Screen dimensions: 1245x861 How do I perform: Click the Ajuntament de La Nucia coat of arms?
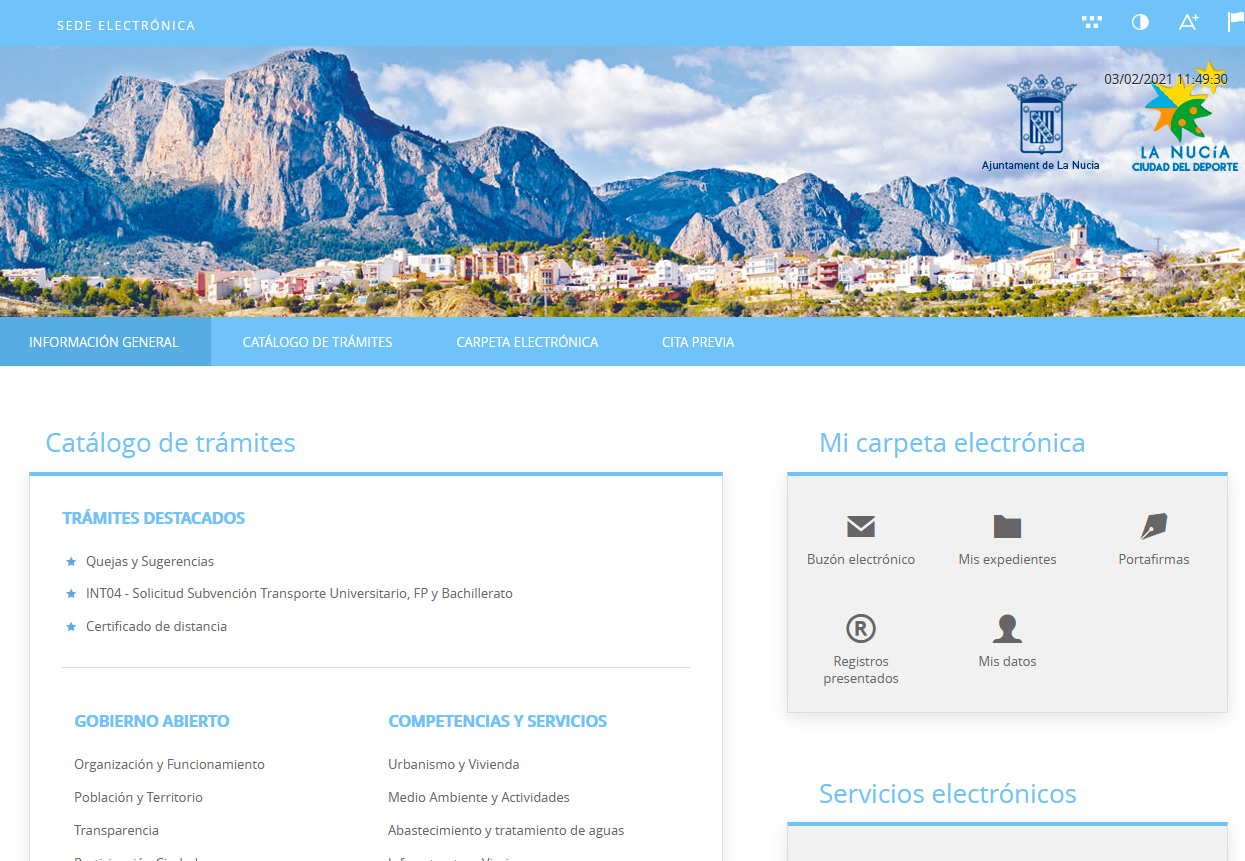pyautogui.click(x=1041, y=123)
